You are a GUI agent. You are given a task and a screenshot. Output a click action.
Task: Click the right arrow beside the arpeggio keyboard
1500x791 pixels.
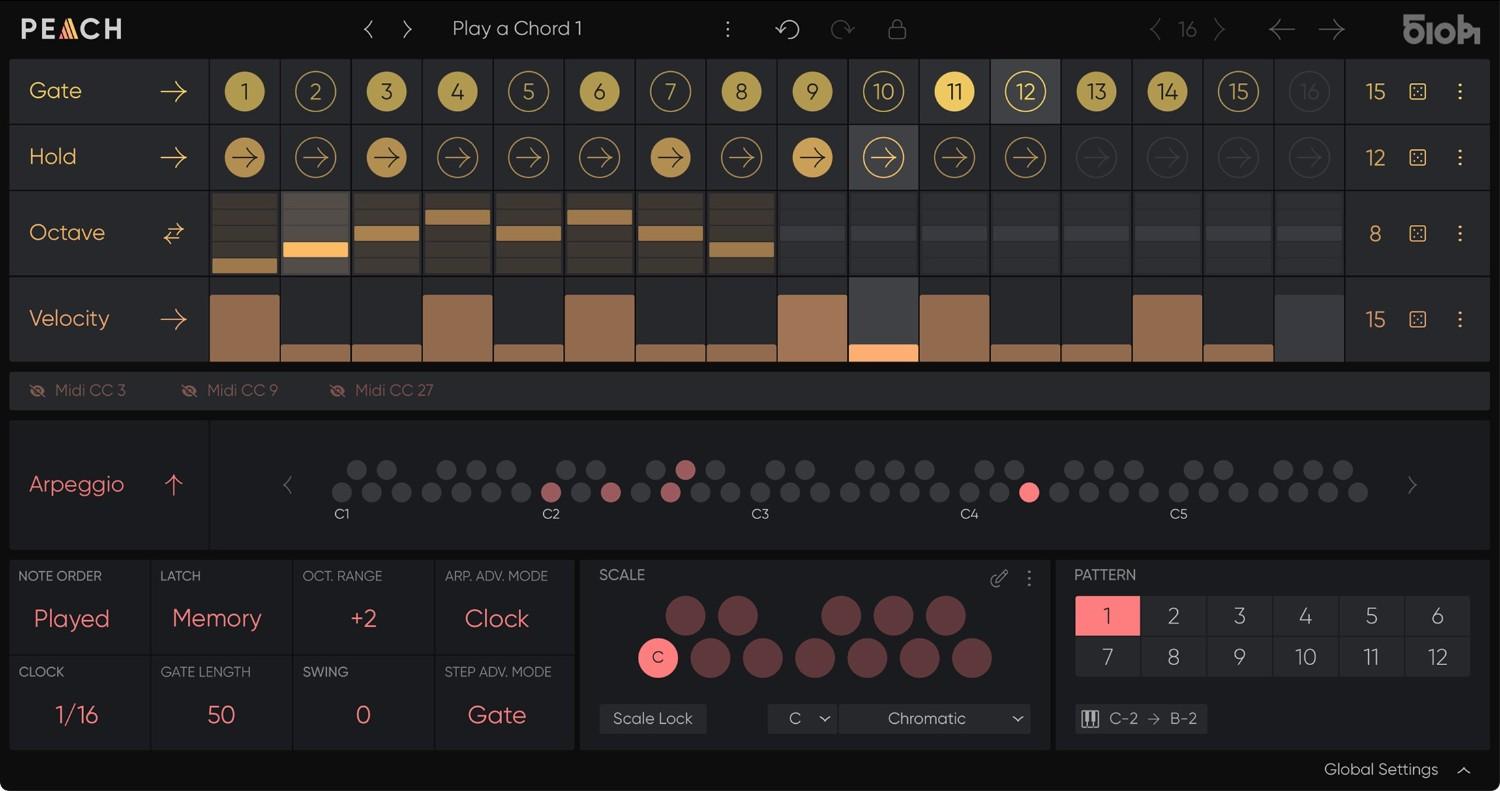coord(1412,484)
